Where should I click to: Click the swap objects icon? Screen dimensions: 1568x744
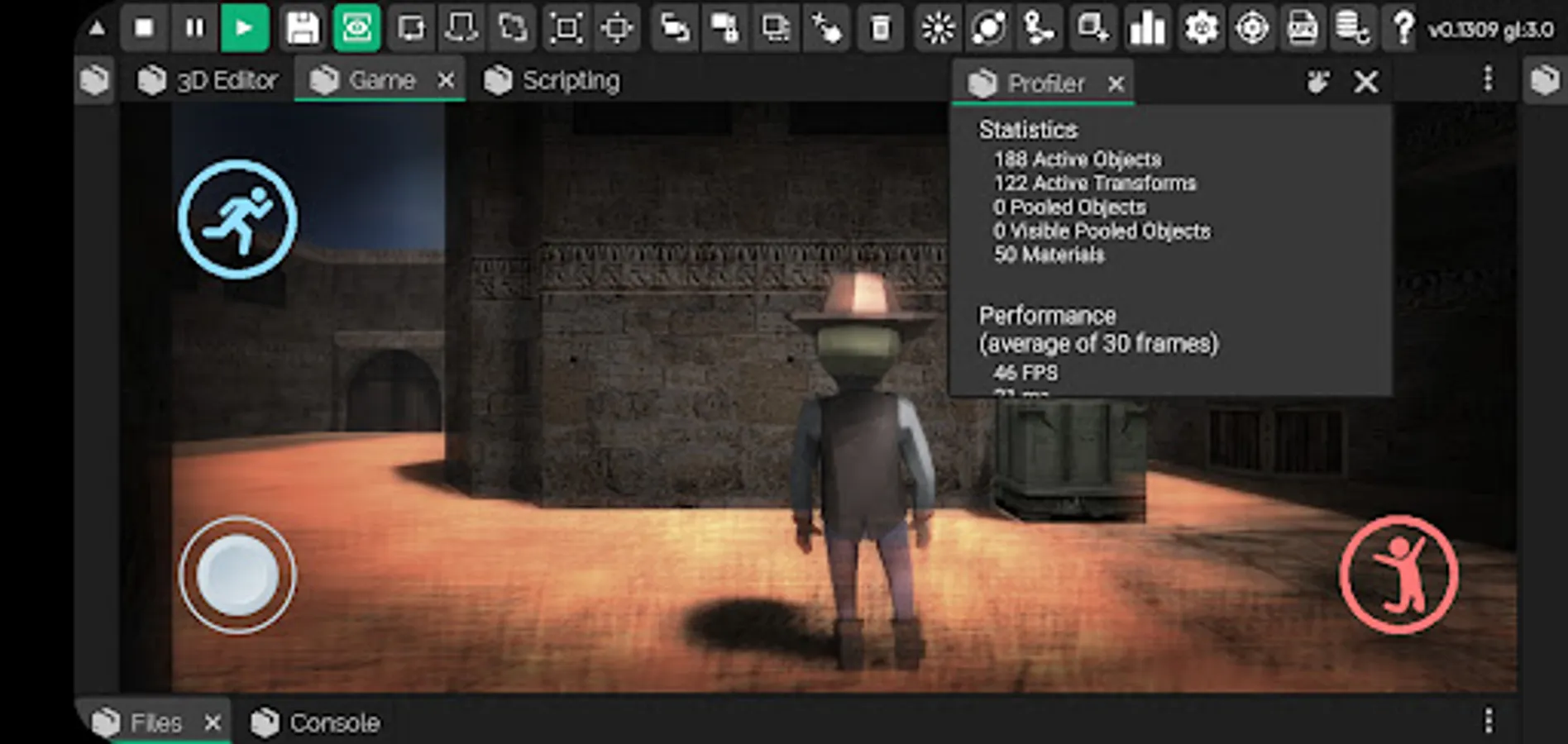point(675,28)
